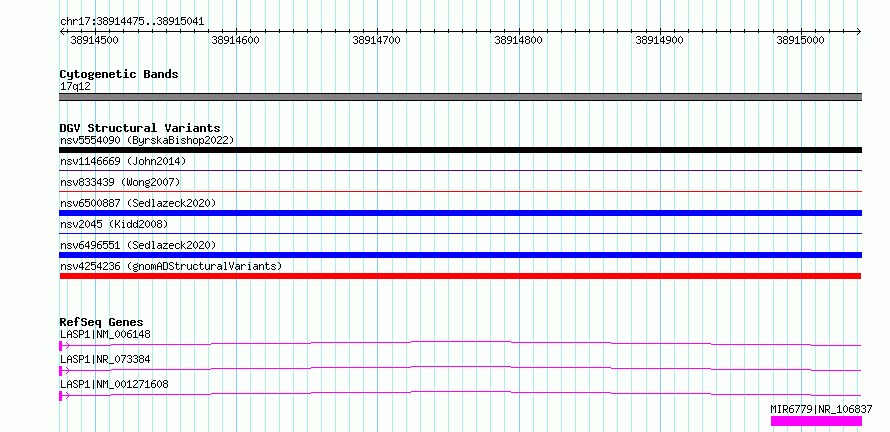Click ruler tick label 38915000

800,40
